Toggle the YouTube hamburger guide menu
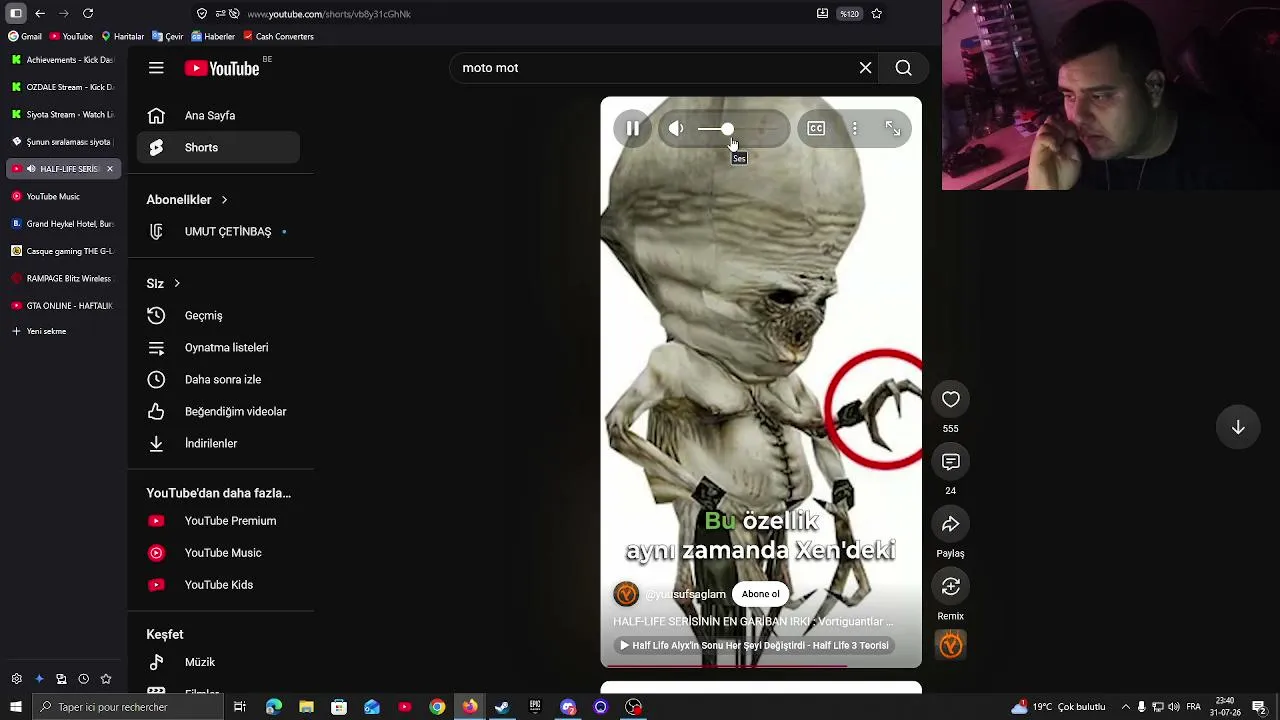The height and width of the screenshot is (720, 1280). click(x=156, y=68)
